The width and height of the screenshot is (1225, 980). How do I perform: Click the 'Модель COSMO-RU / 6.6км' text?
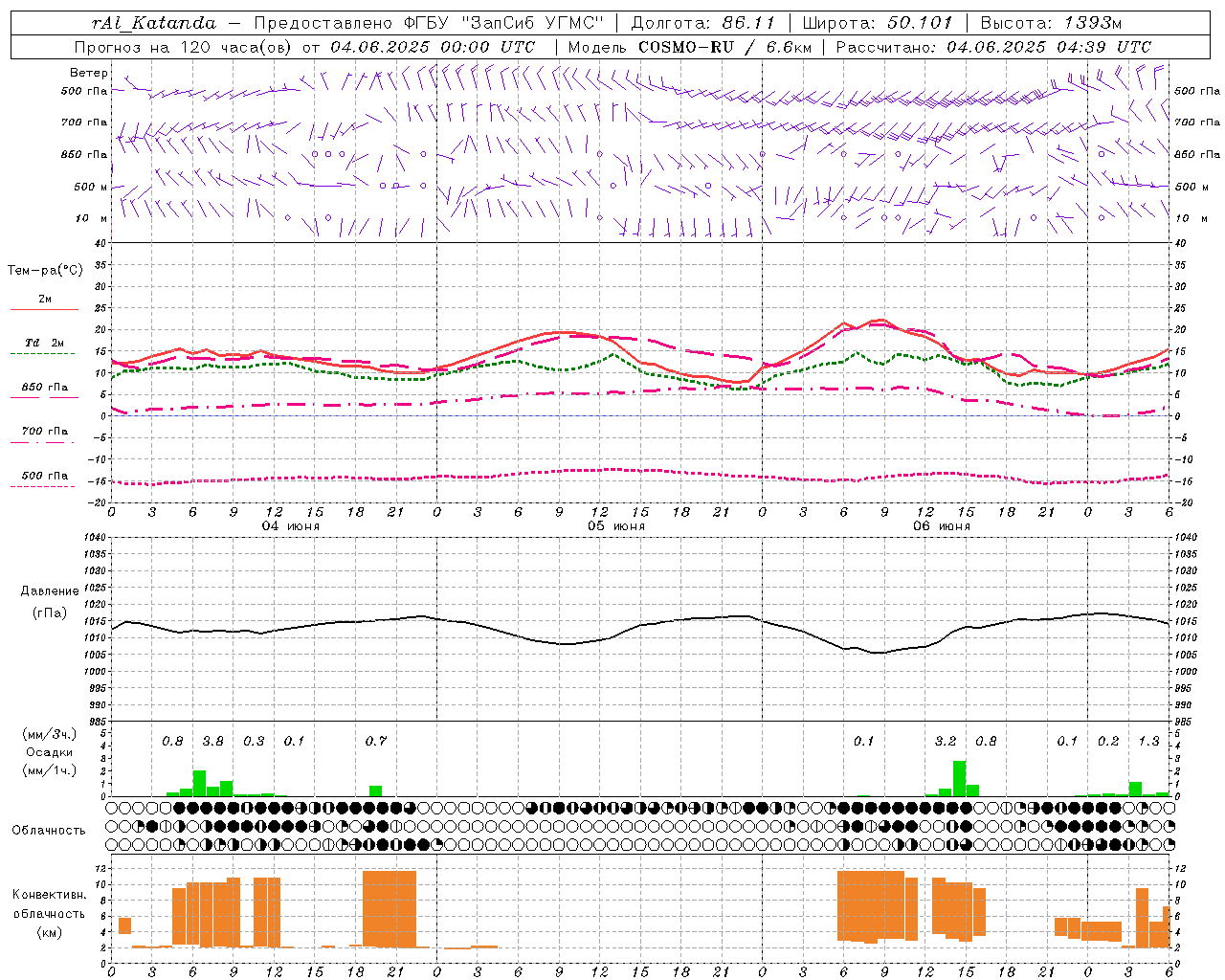[x=690, y=47]
